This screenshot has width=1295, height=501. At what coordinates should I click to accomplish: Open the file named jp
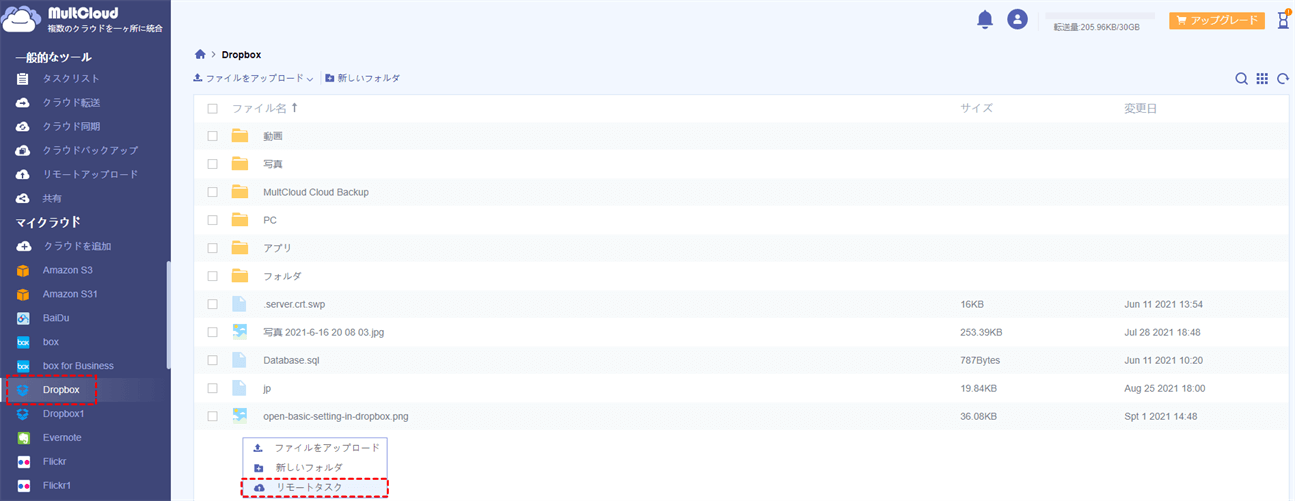(268, 388)
